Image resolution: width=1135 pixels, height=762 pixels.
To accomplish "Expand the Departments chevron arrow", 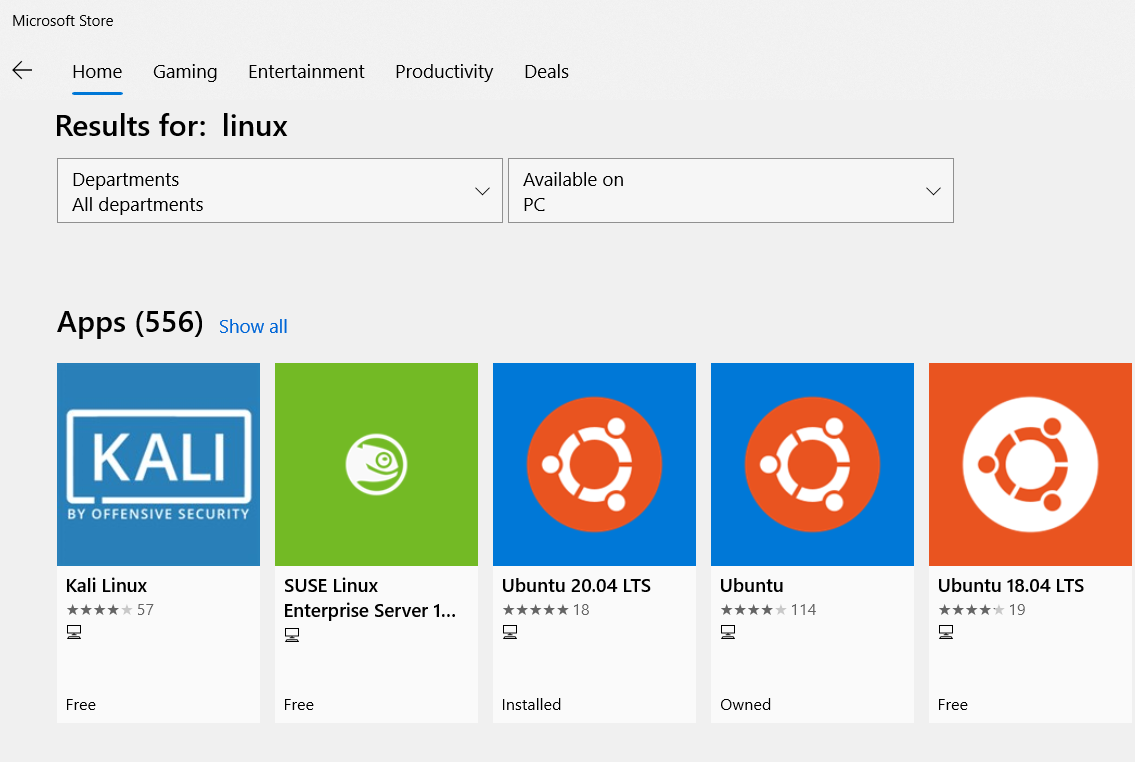I will click(x=483, y=191).
